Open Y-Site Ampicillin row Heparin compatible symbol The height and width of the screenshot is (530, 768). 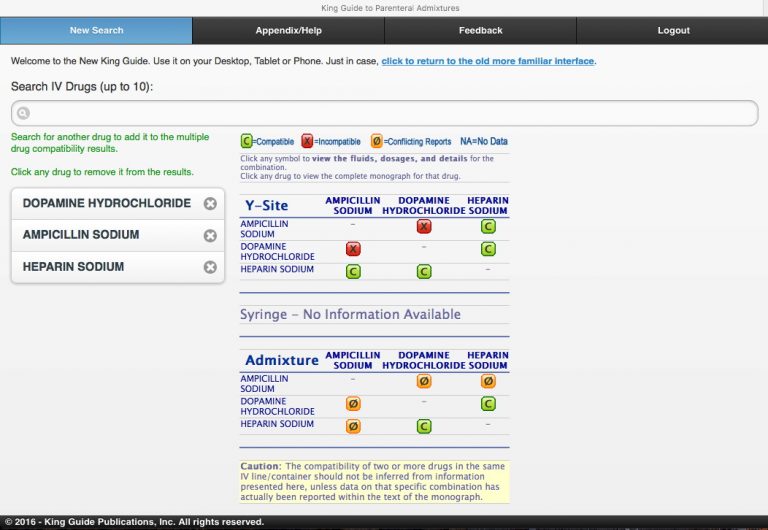(x=488, y=226)
